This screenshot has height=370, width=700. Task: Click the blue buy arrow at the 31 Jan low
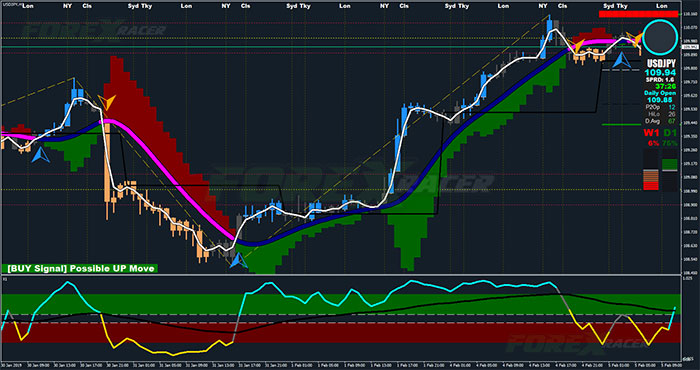pyautogui.click(x=238, y=260)
